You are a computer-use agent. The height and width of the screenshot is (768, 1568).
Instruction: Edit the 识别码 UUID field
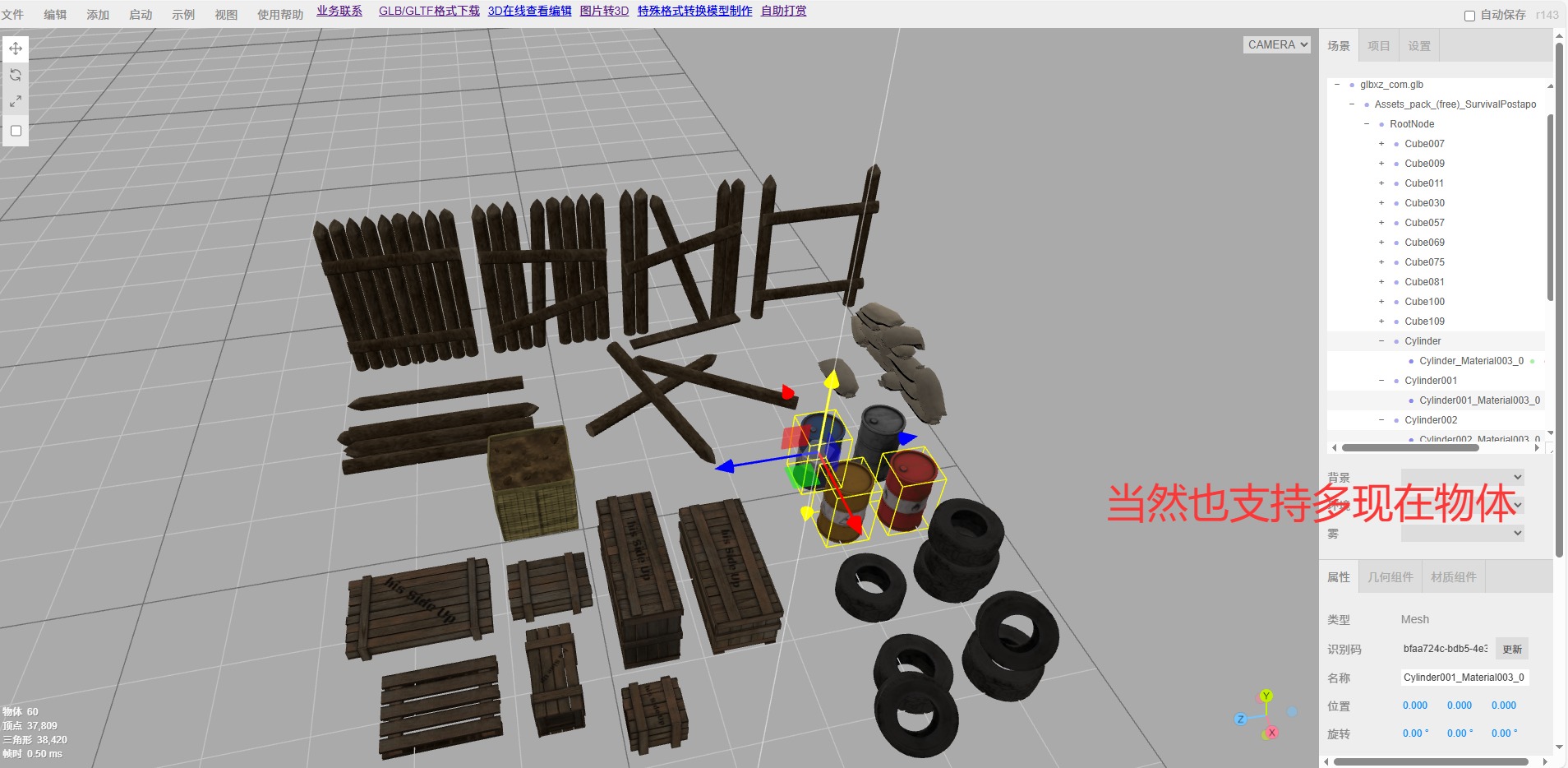tap(1445, 649)
